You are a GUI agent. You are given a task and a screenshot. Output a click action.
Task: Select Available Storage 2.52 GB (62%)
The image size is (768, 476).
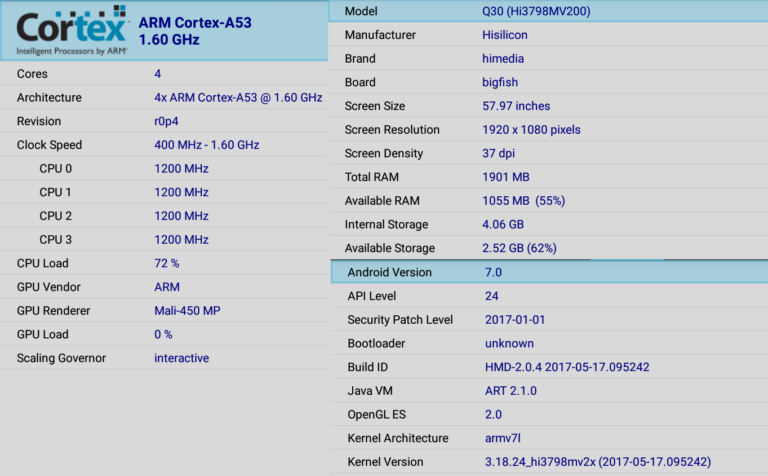click(x=519, y=248)
